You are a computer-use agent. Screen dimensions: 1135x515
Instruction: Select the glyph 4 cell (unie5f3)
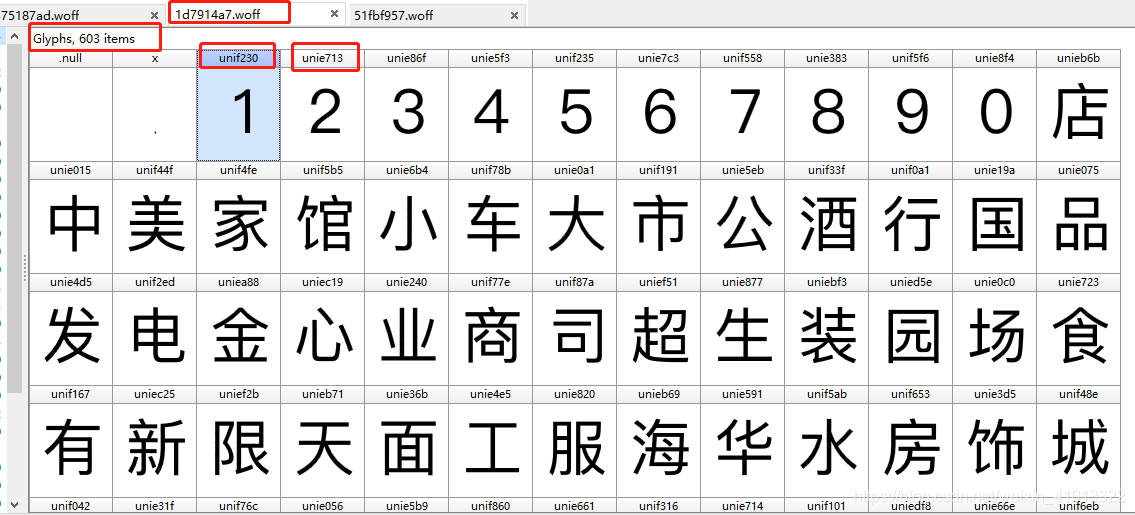(x=490, y=105)
